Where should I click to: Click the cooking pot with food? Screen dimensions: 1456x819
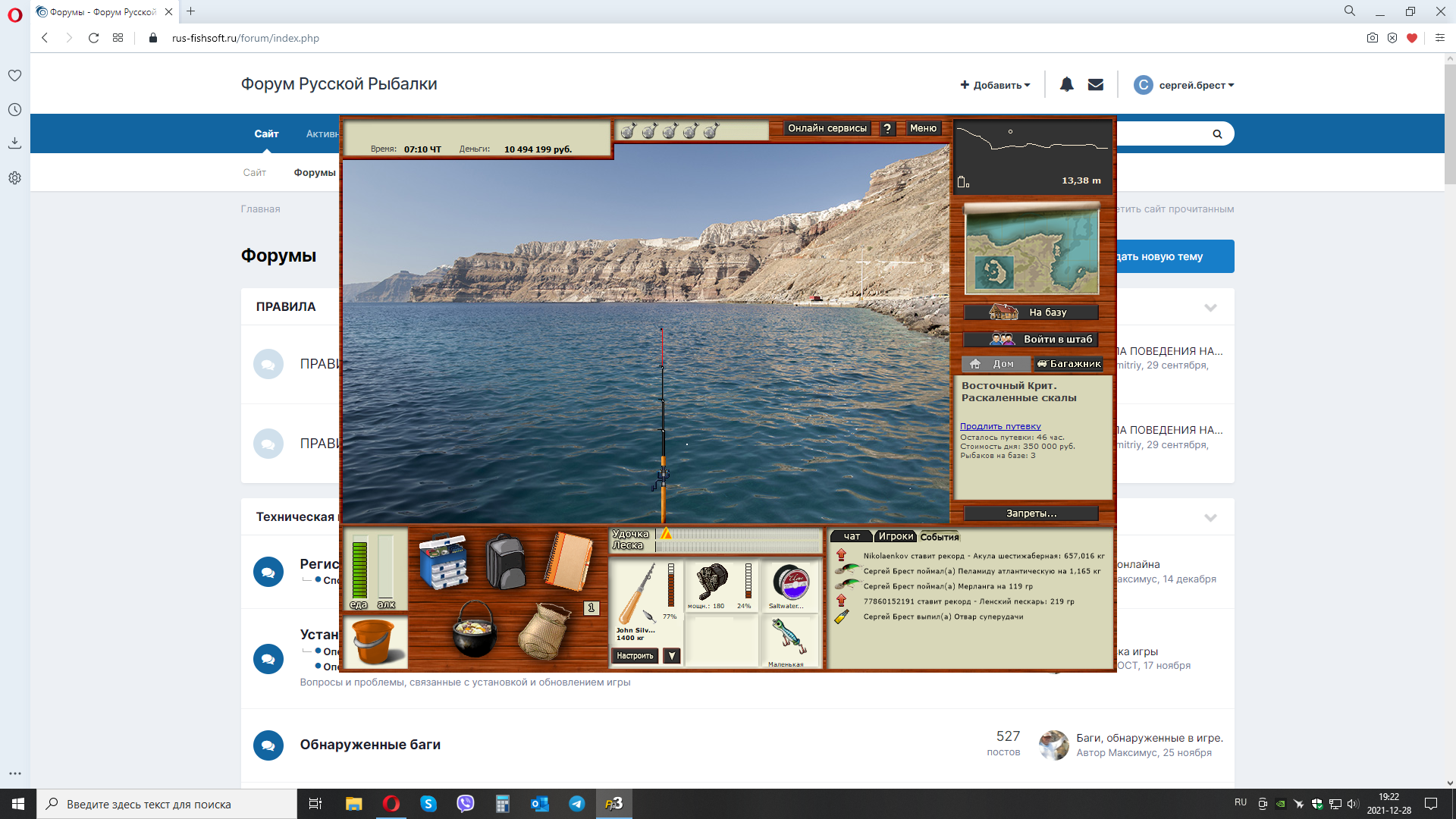(x=475, y=629)
